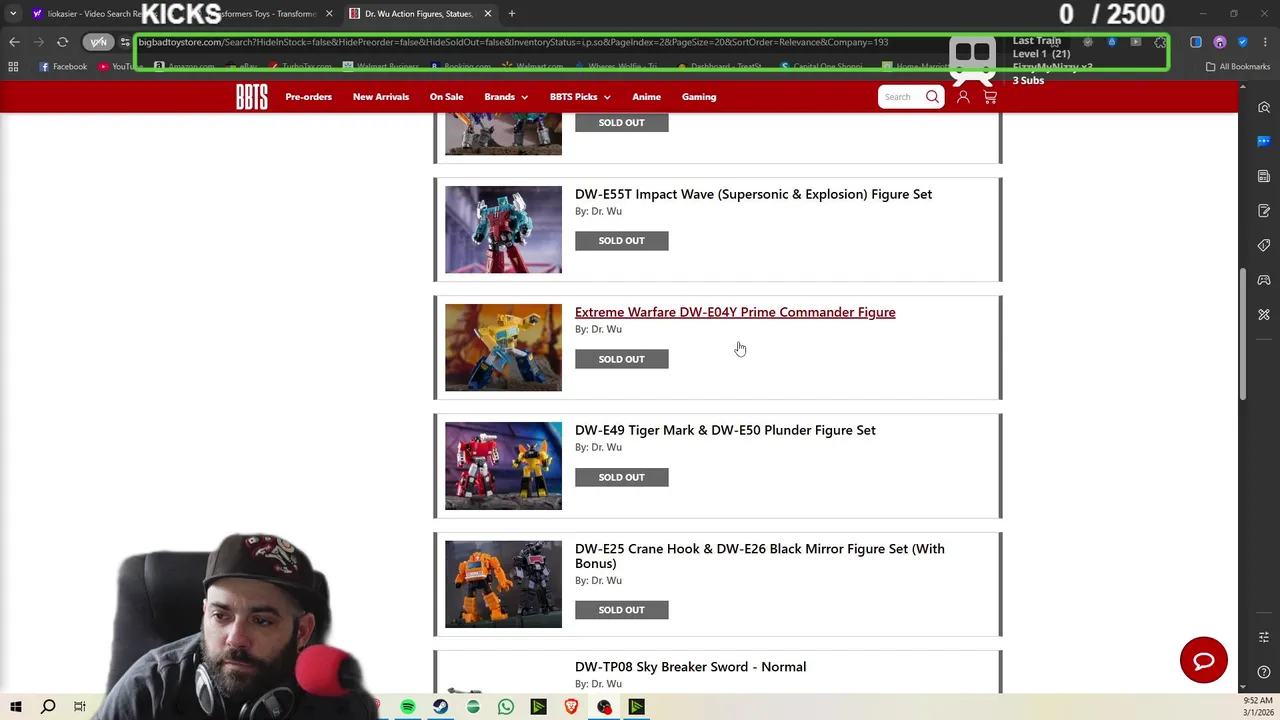Open the red live chat bubble
The width and height of the screenshot is (1280, 720).
point(1203,660)
